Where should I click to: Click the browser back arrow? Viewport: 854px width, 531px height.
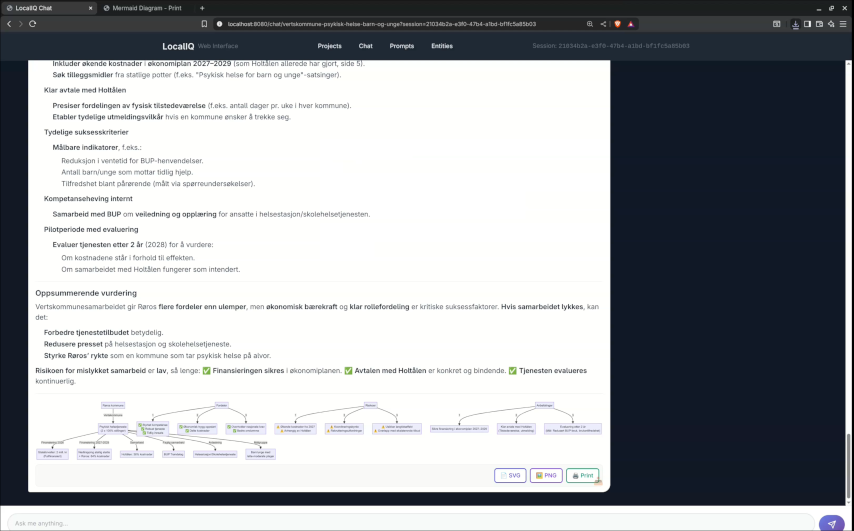8,23
